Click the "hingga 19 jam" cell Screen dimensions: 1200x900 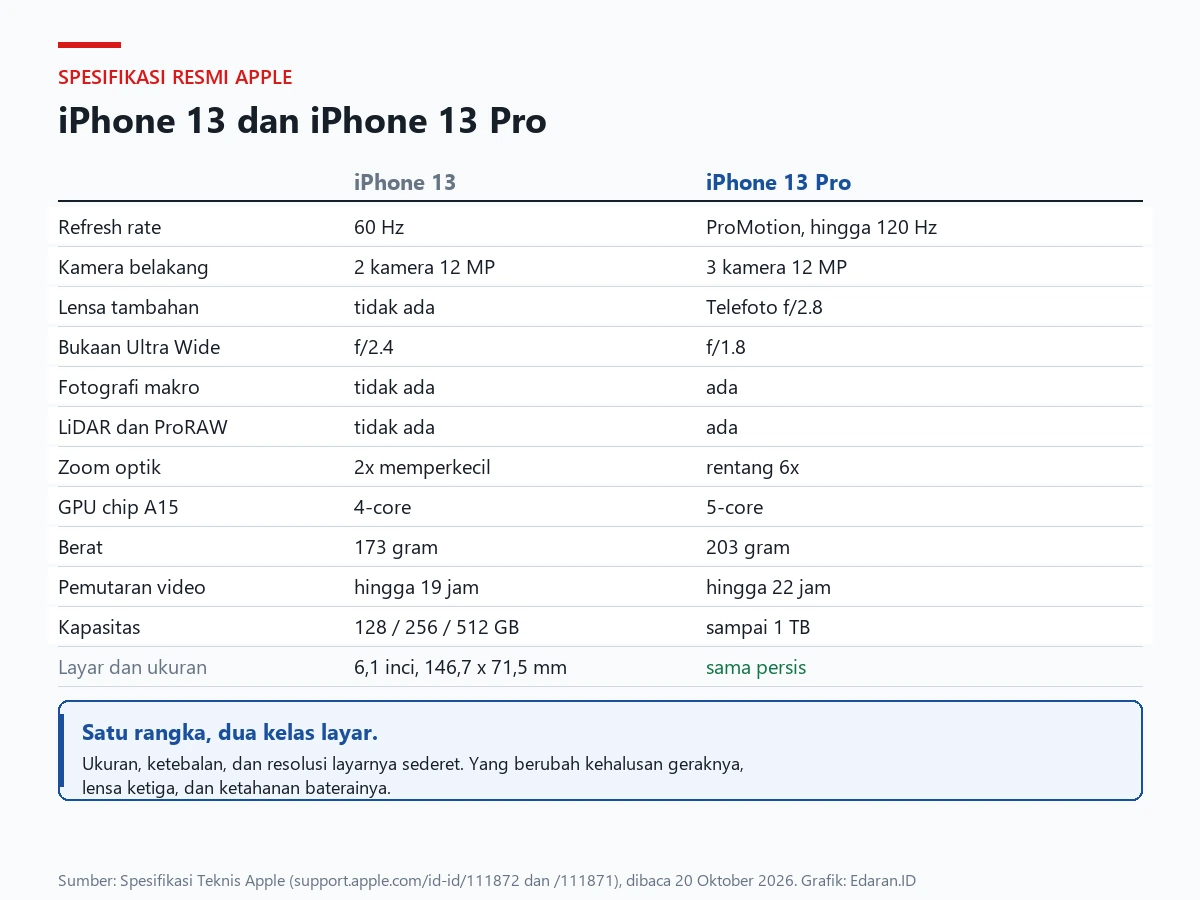(x=416, y=587)
